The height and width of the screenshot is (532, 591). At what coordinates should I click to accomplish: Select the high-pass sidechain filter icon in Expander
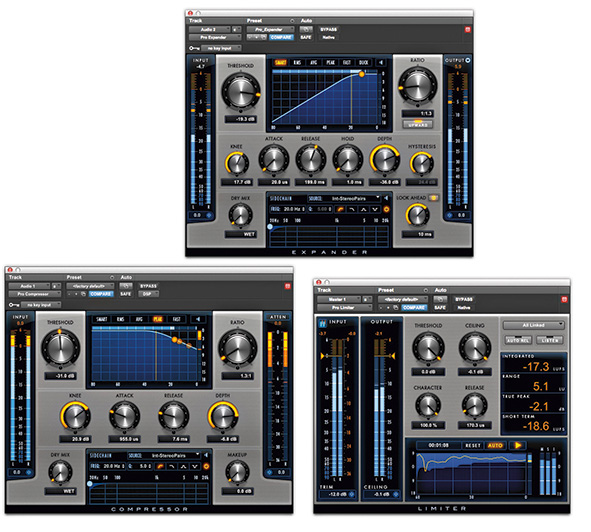point(340,209)
